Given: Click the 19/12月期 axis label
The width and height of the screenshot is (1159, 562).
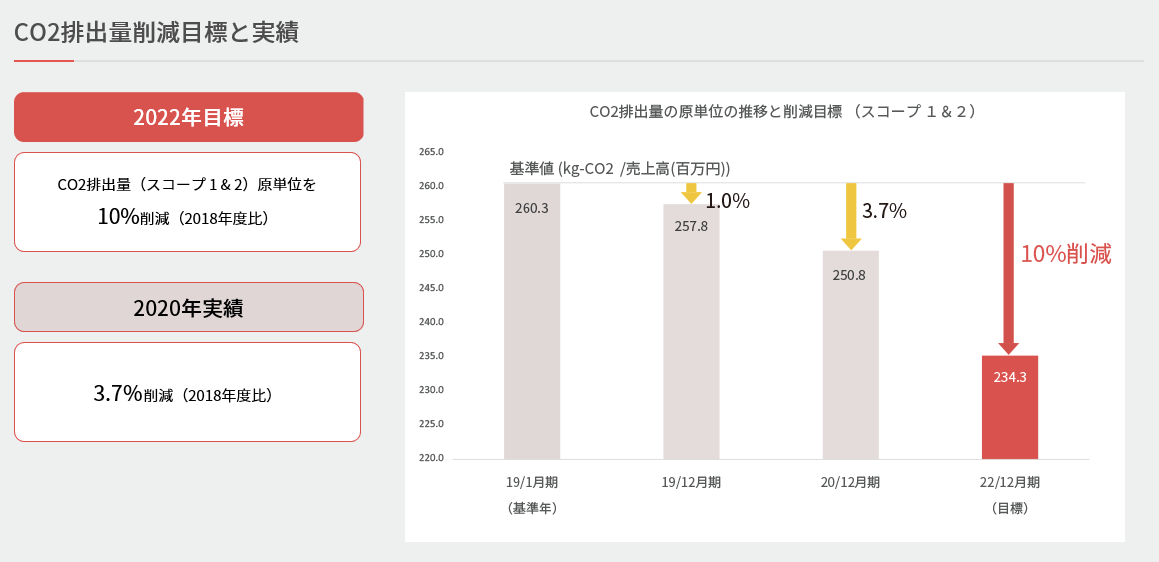Looking at the screenshot, I should click(x=691, y=482).
